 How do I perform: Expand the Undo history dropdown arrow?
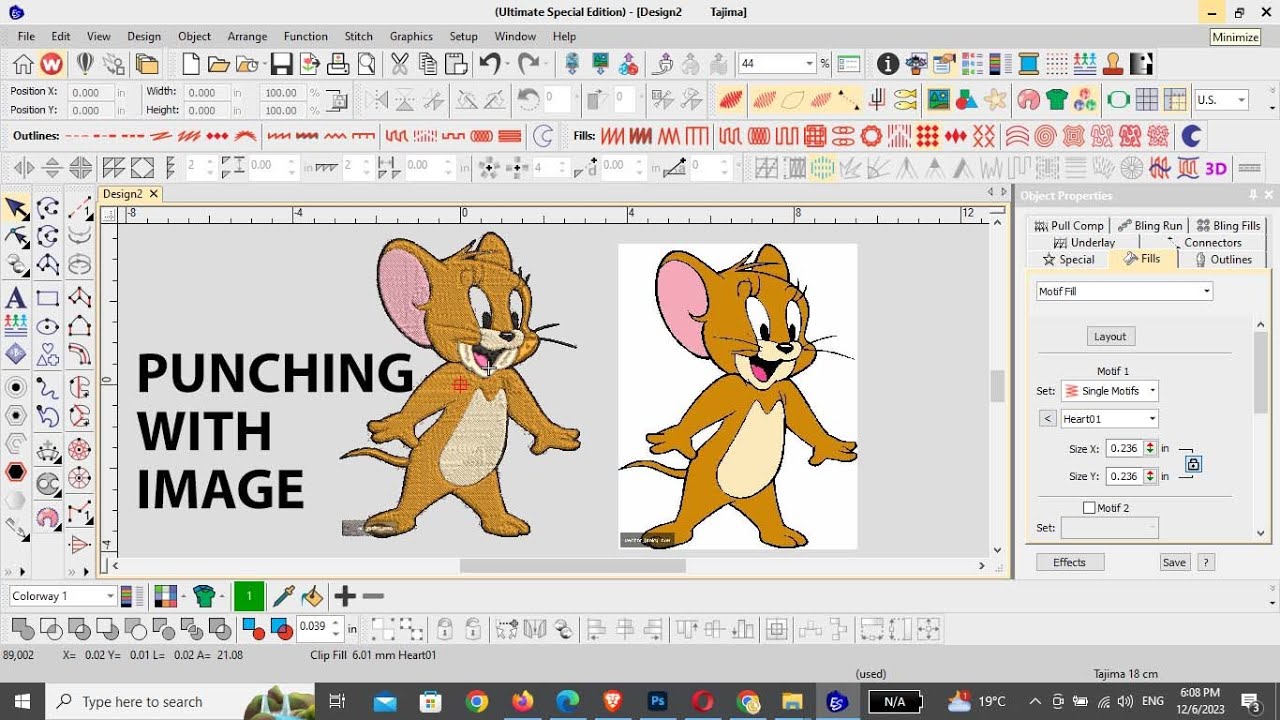(507, 65)
